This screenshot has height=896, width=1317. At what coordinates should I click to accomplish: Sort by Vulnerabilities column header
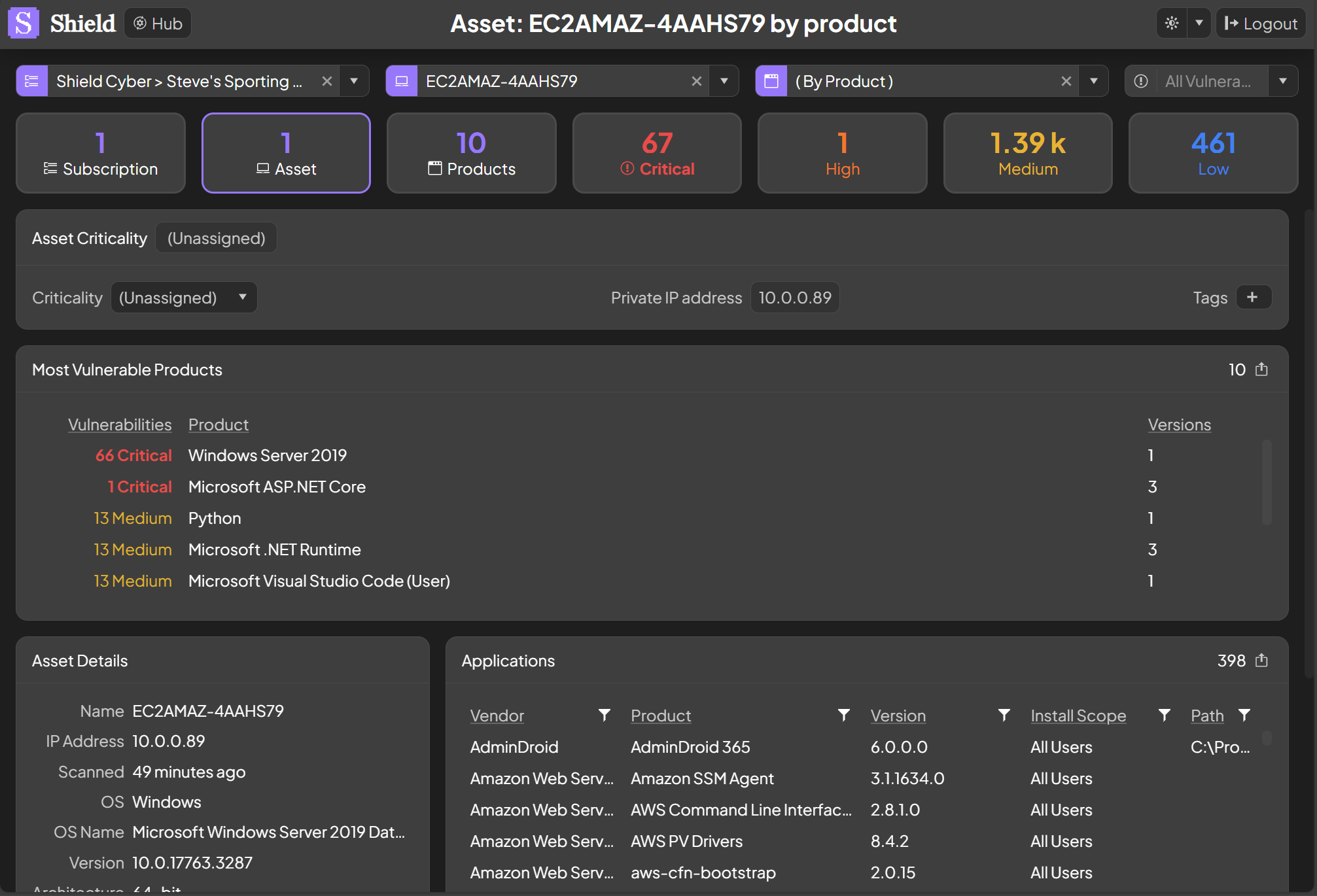click(x=120, y=424)
